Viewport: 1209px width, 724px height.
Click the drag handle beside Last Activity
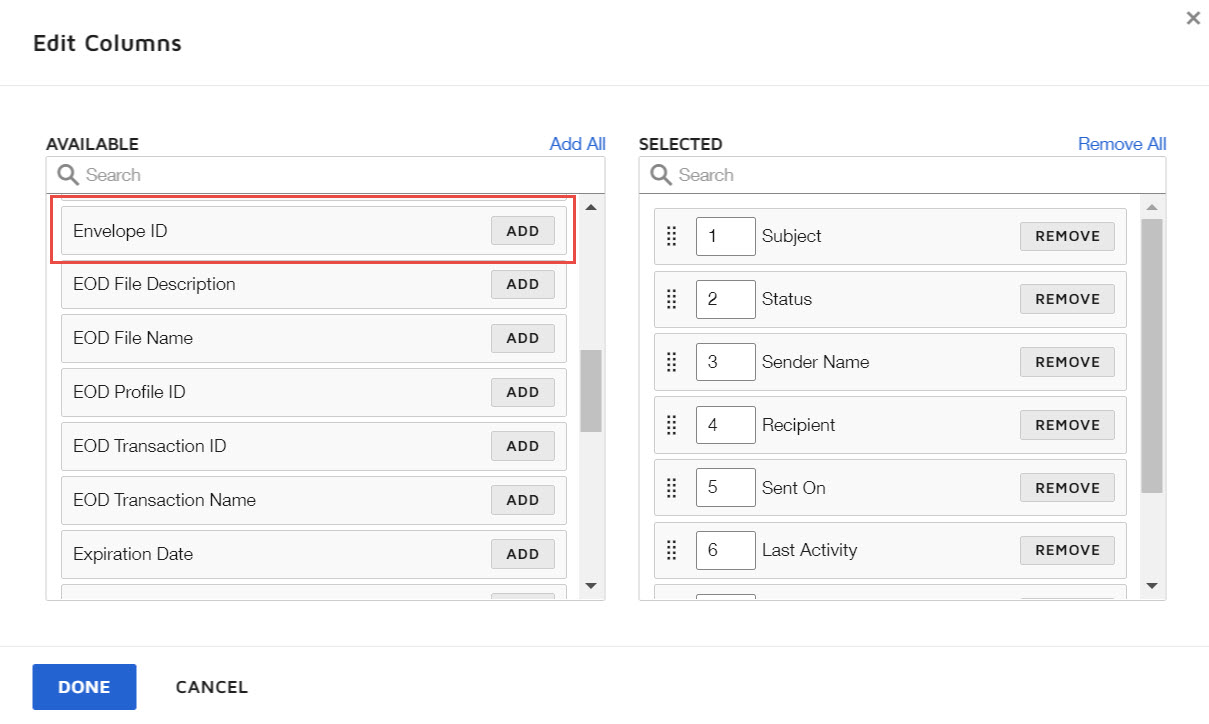click(x=672, y=550)
